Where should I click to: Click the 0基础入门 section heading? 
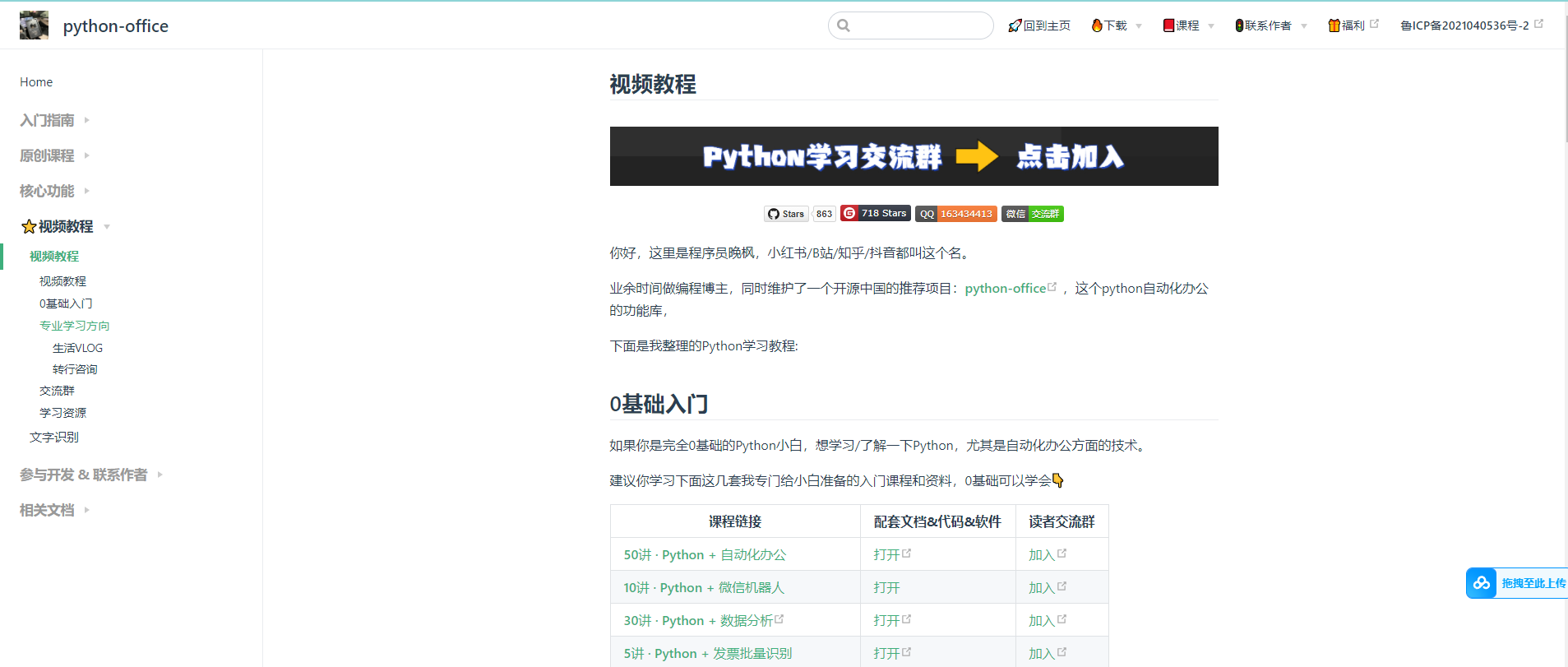(659, 404)
